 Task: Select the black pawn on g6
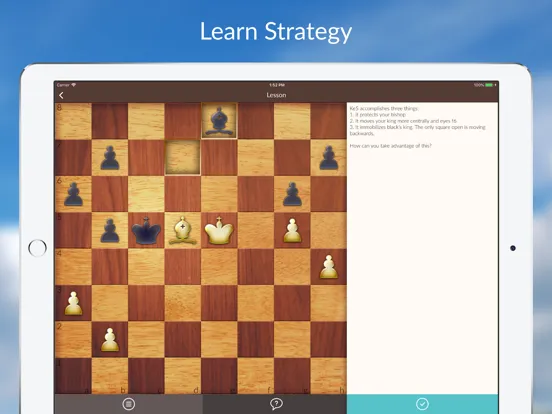pyautogui.click(x=292, y=194)
